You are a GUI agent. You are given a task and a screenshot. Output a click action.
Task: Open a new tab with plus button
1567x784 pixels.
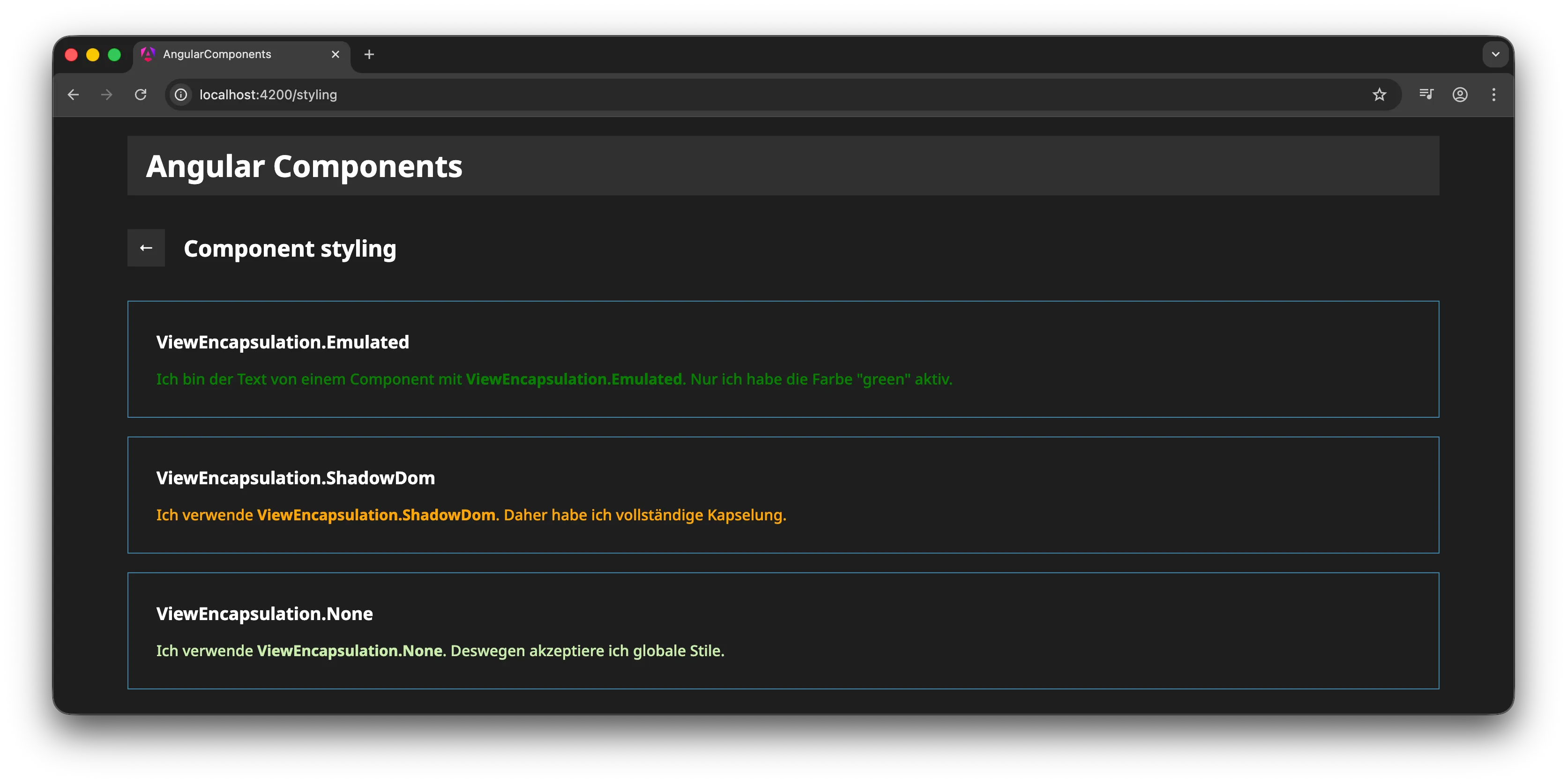coord(369,54)
